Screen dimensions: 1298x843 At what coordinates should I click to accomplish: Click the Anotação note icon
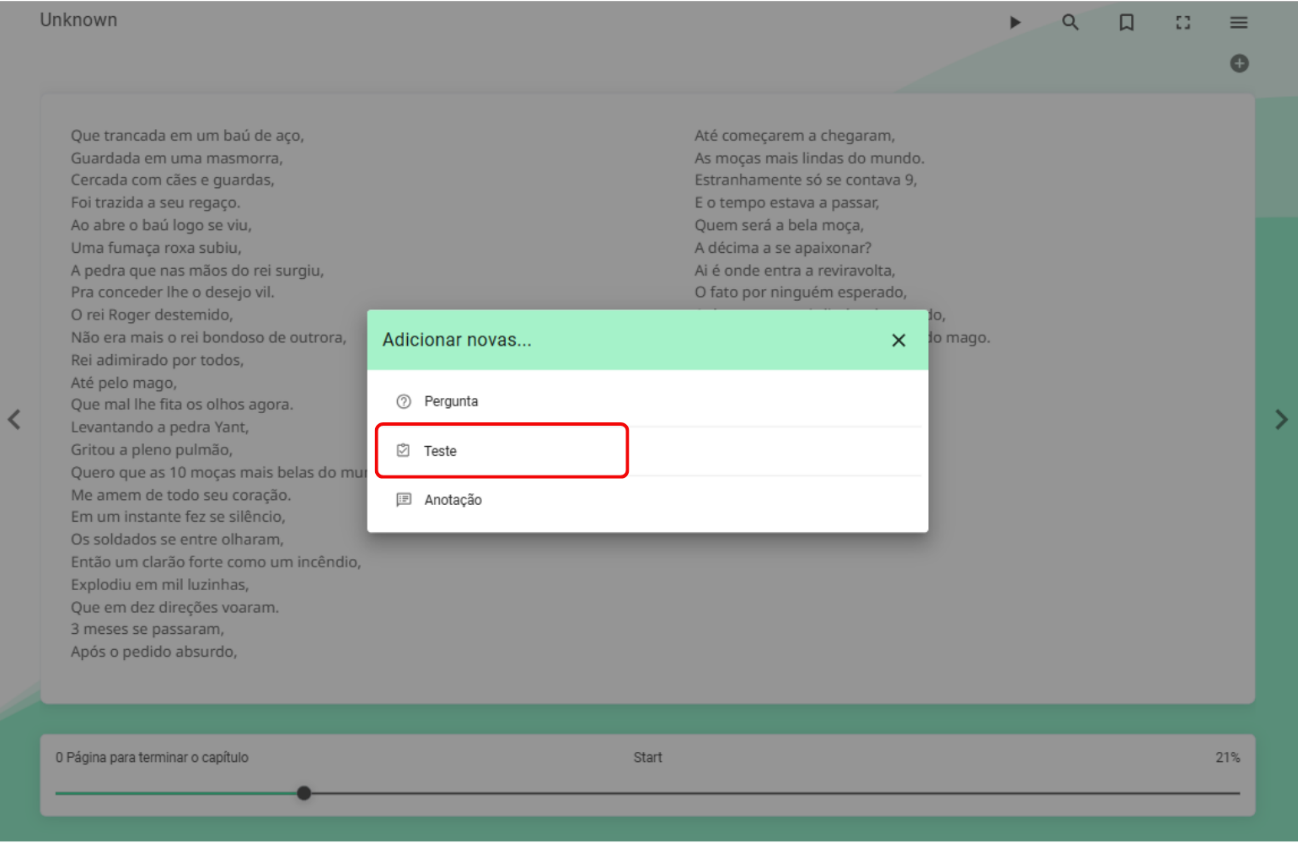click(x=404, y=500)
